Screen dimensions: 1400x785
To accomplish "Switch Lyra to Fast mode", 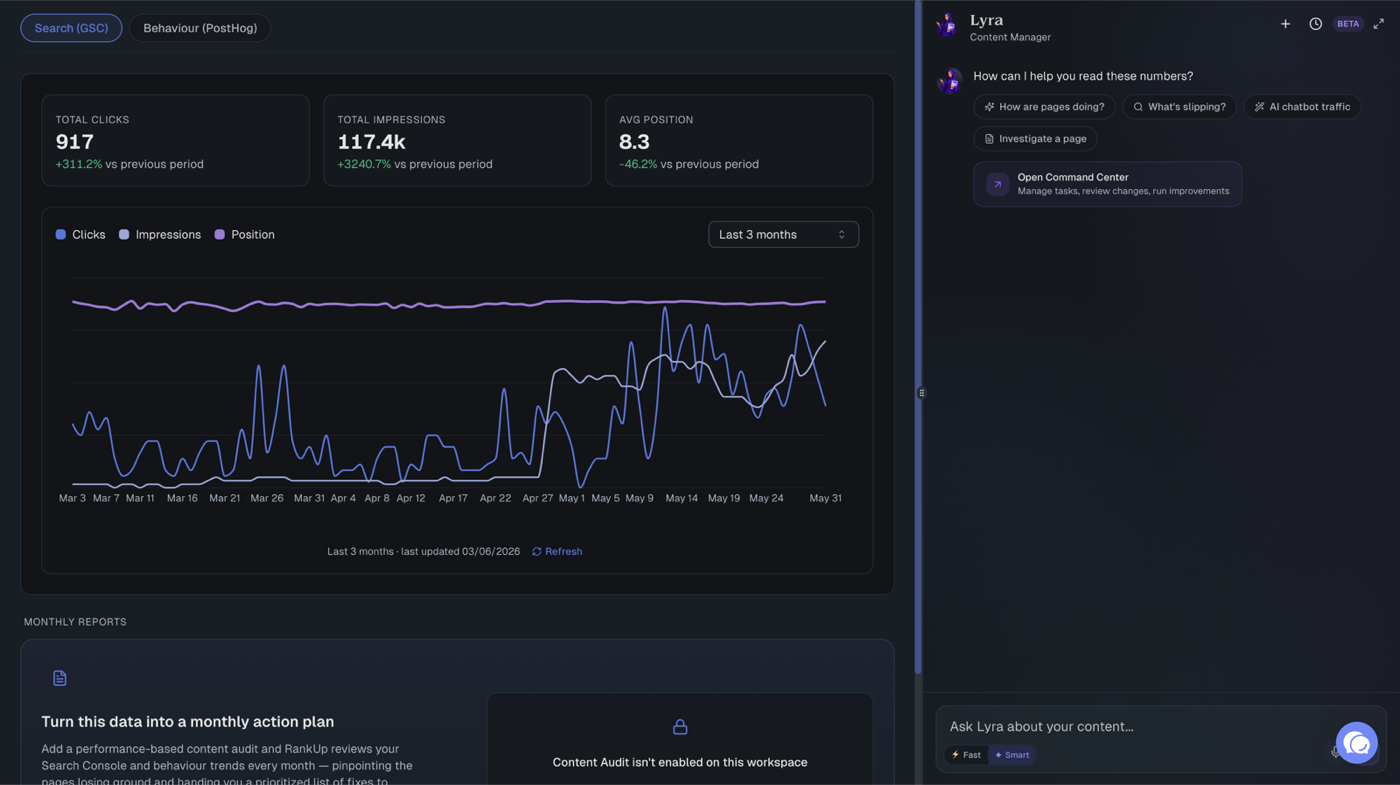I will pyautogui.click(x=966, y=755).
